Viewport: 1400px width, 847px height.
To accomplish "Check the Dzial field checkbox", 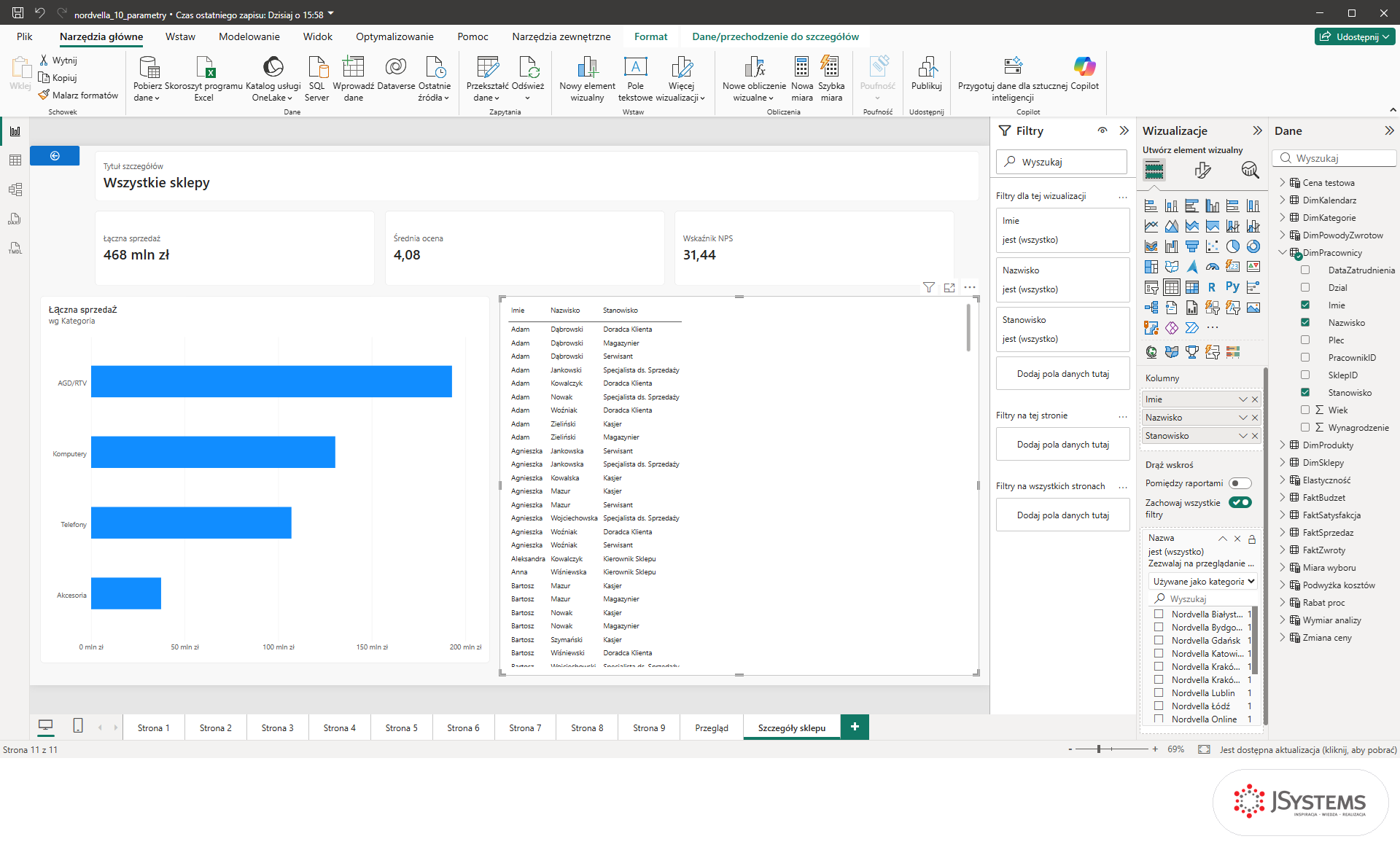I will click(x=1305, y=288).
